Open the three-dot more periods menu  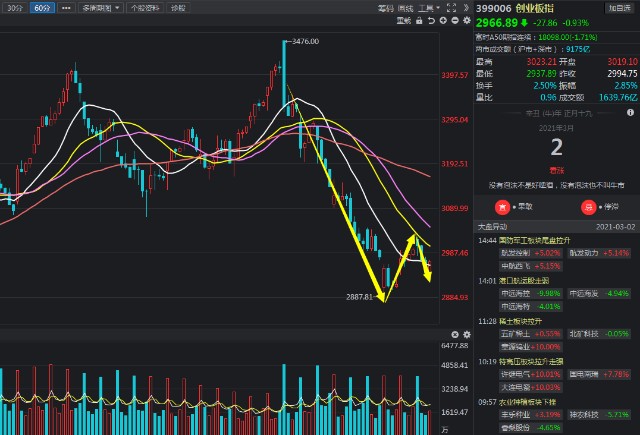(x=65, y=7)
